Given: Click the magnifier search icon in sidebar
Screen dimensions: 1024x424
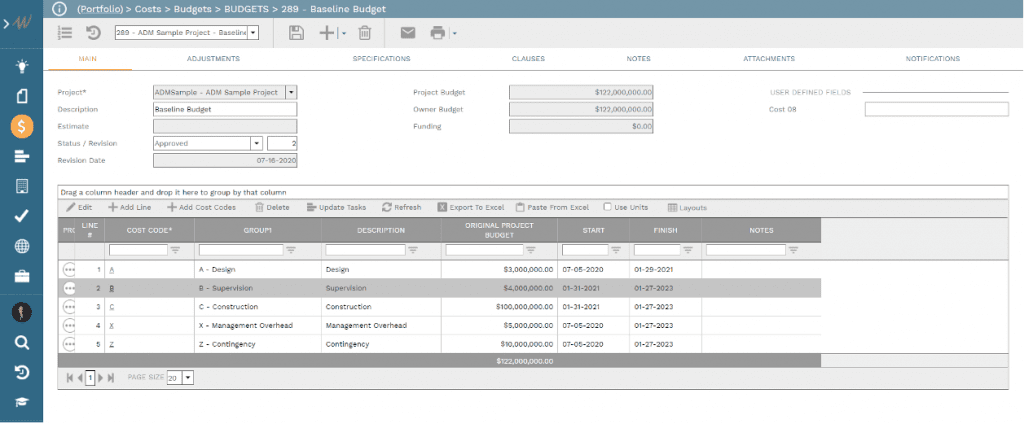Looking at the screenshot, I should coord(21,342).
